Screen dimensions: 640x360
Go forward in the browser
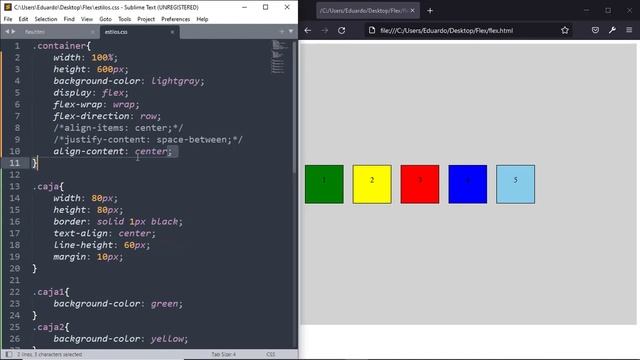[324, 30]
